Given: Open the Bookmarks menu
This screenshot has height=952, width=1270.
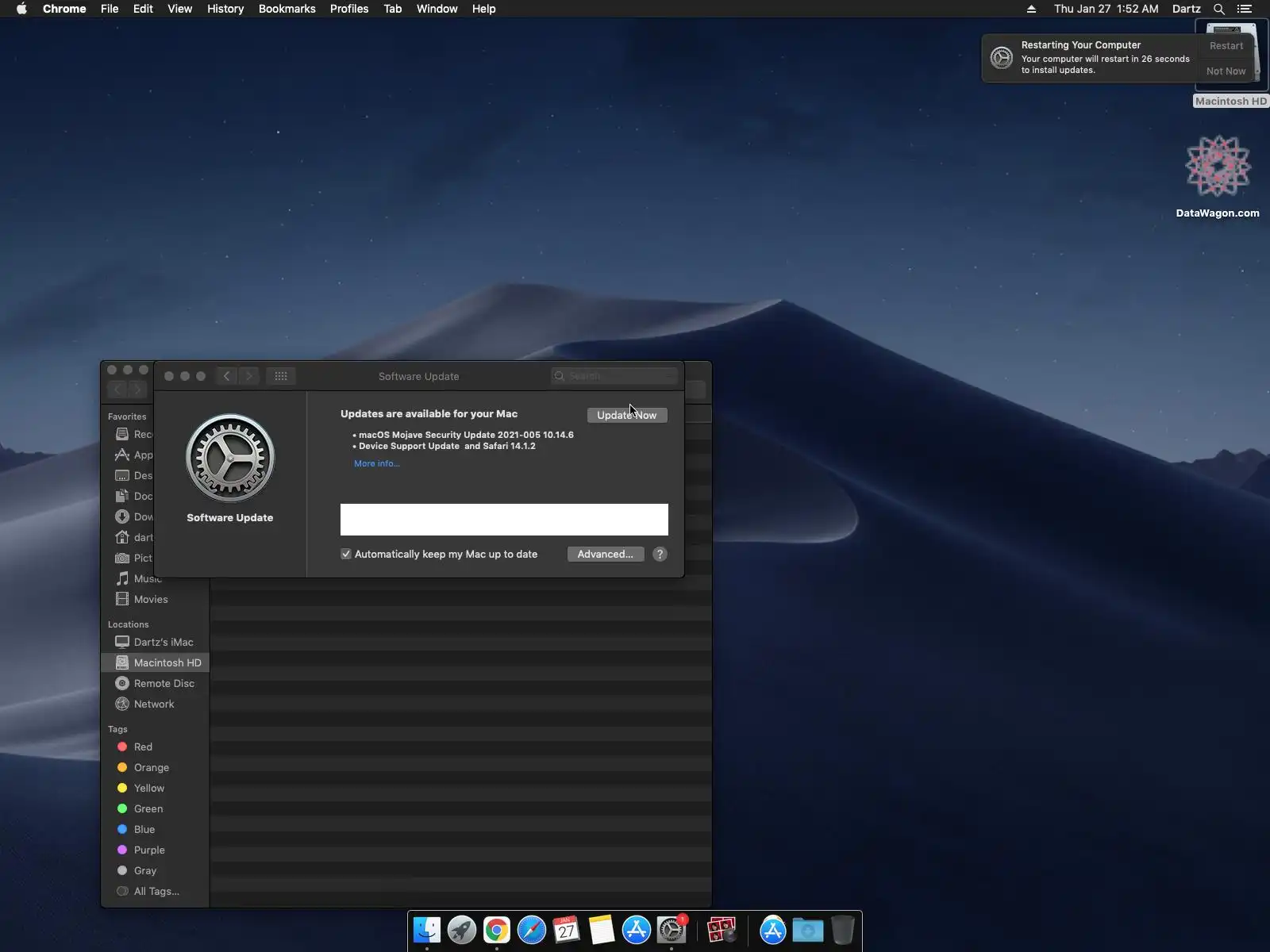Looking at the screenshot, I should pos(287,9).
